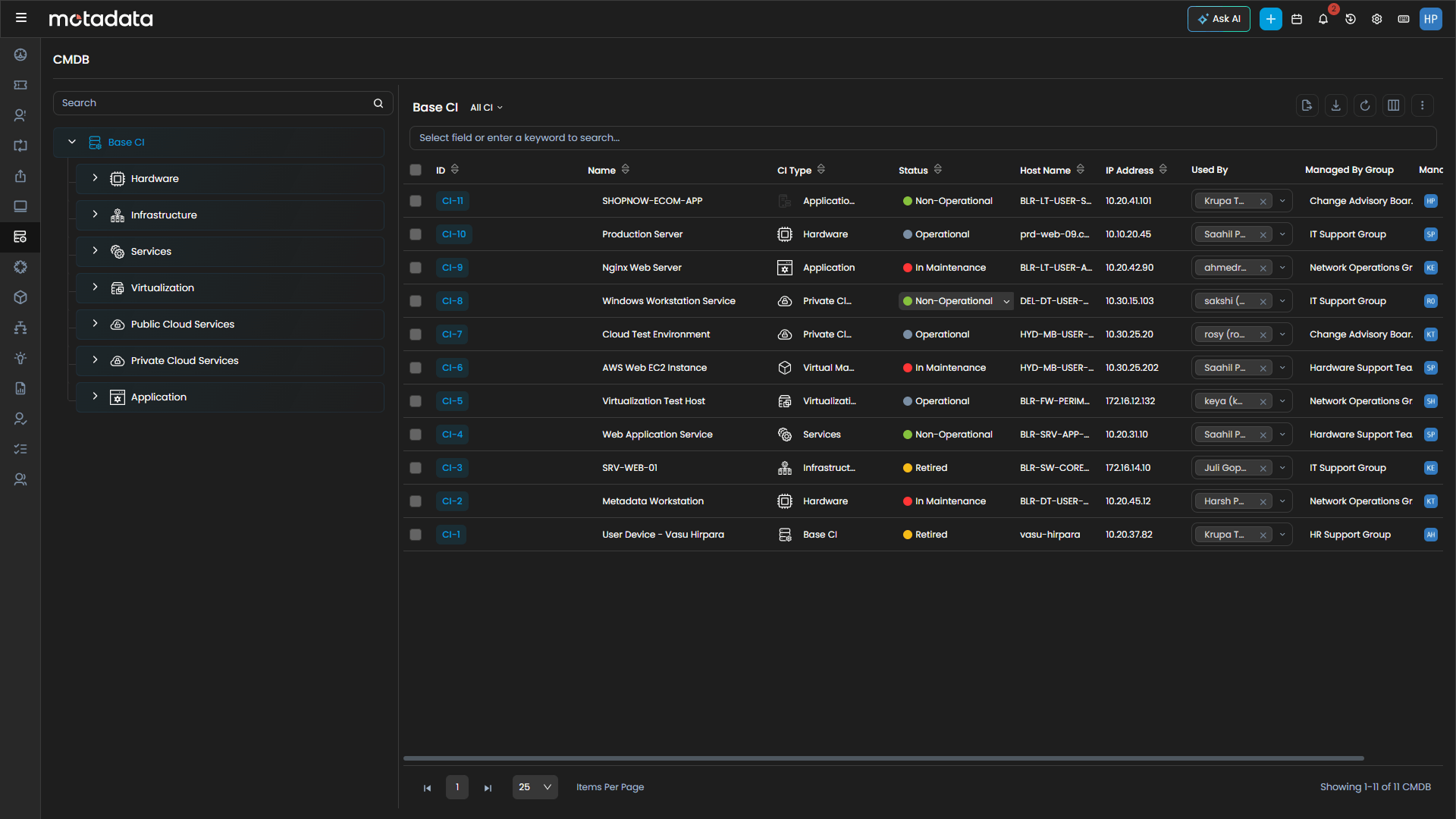This screenshot has height=819, width=1456.
Task: Open the All CI filter dropdown
Action: [485, 108]
